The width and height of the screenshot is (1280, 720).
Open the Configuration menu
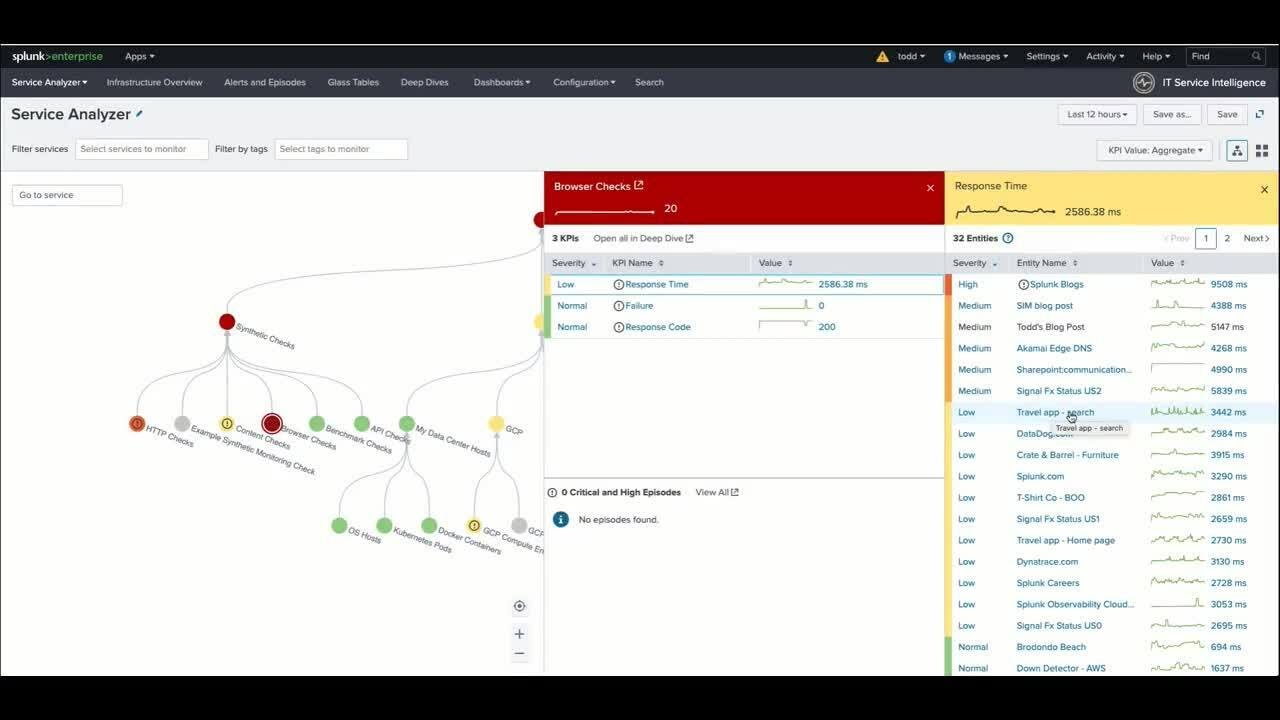(x=584, y=82)
